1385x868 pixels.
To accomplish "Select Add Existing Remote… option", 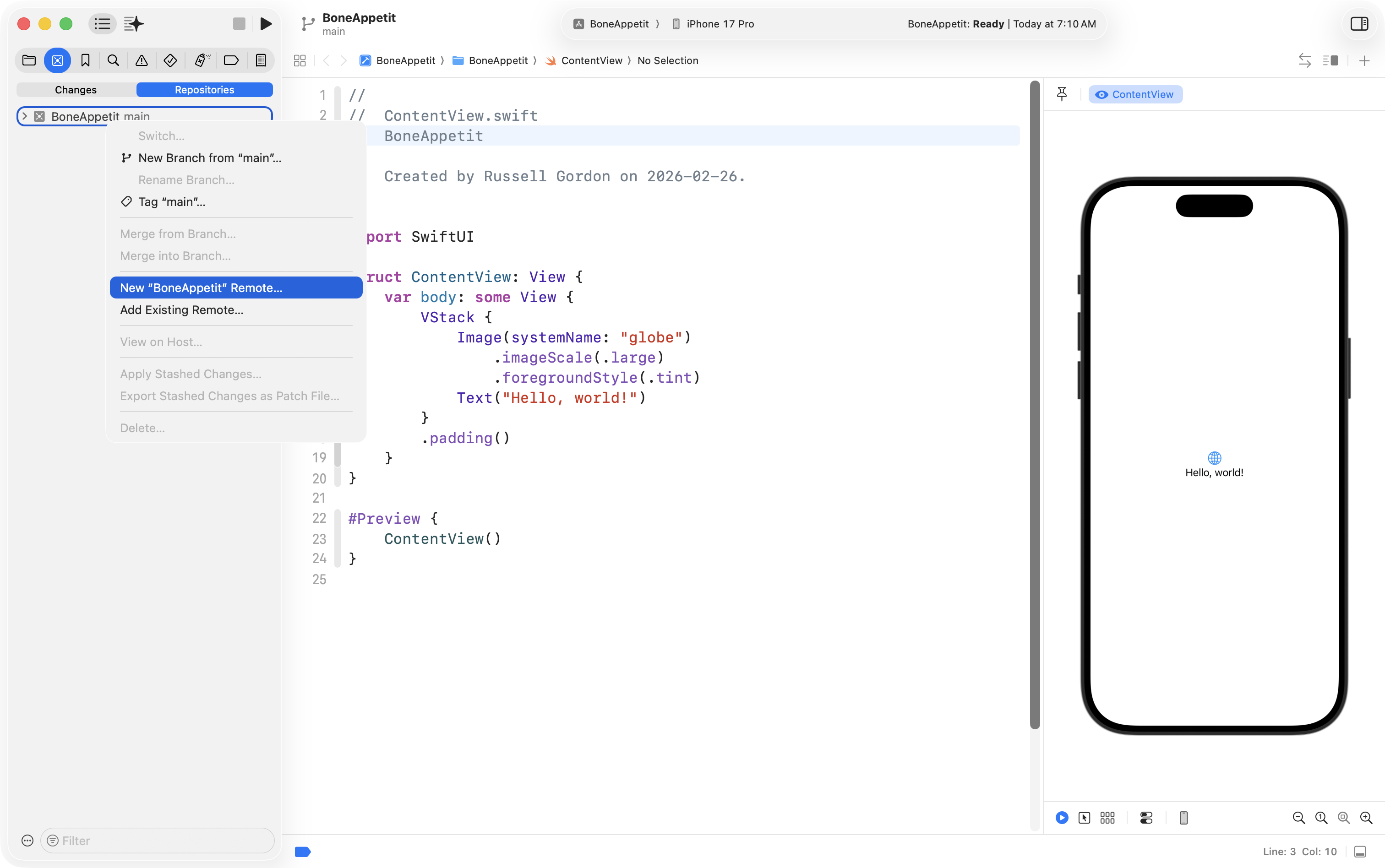I will click(x=181, y=310).
